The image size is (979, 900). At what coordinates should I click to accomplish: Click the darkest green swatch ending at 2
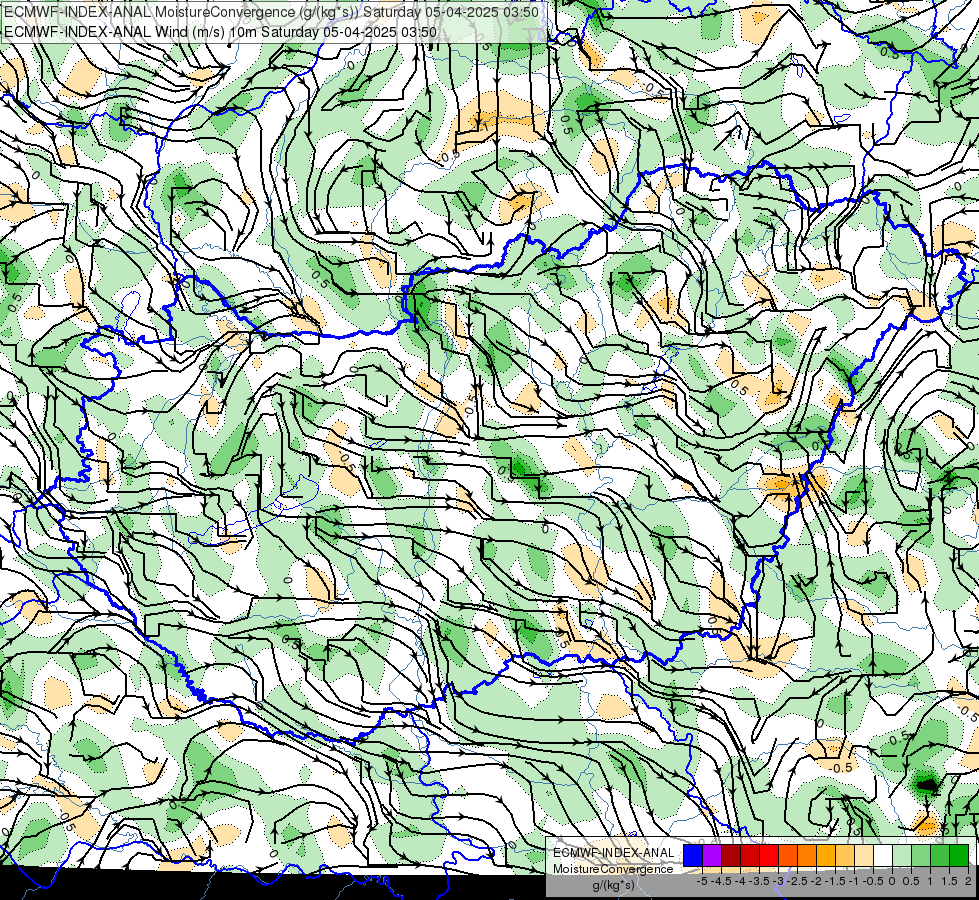click(959, 855)
